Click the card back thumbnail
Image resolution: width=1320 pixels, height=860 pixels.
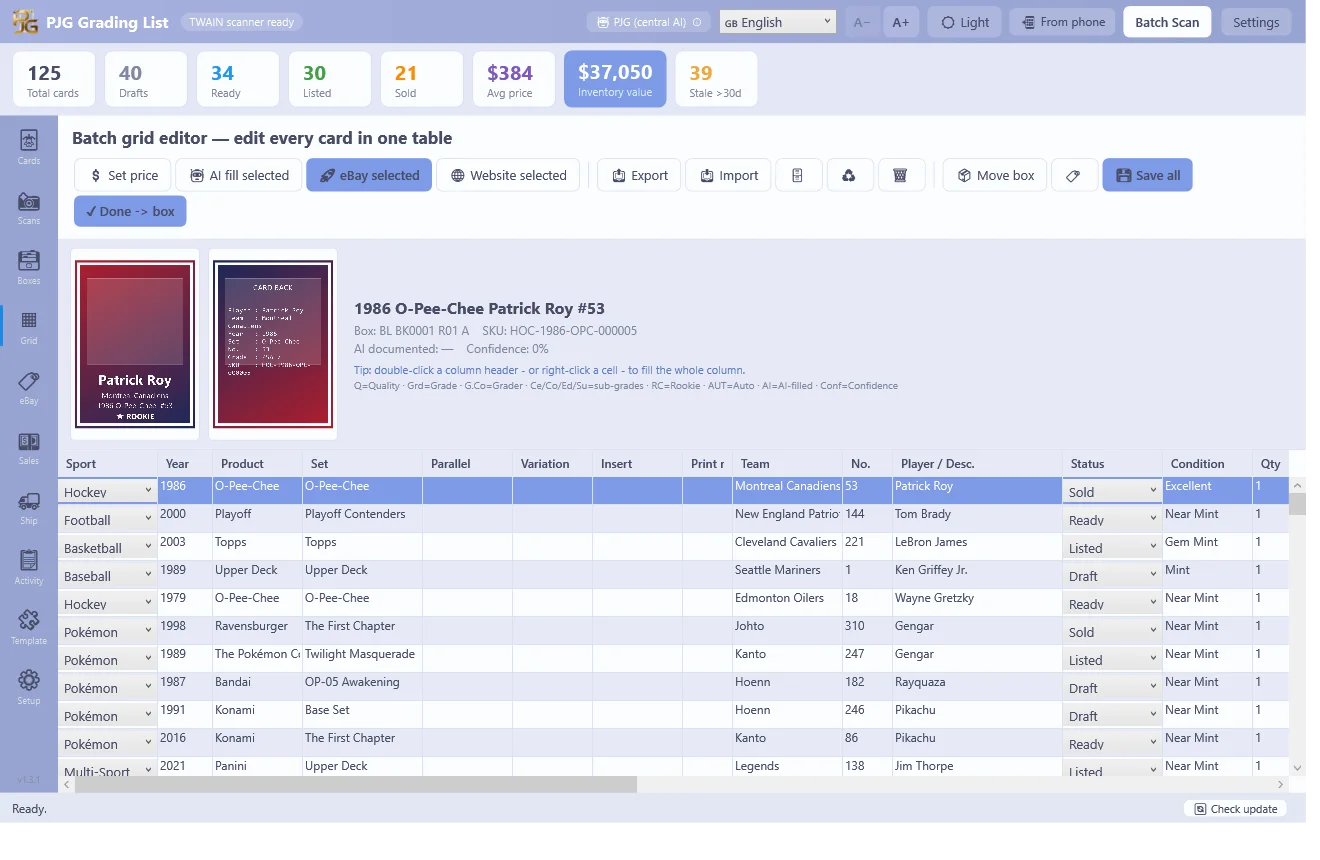click(273, 344)
